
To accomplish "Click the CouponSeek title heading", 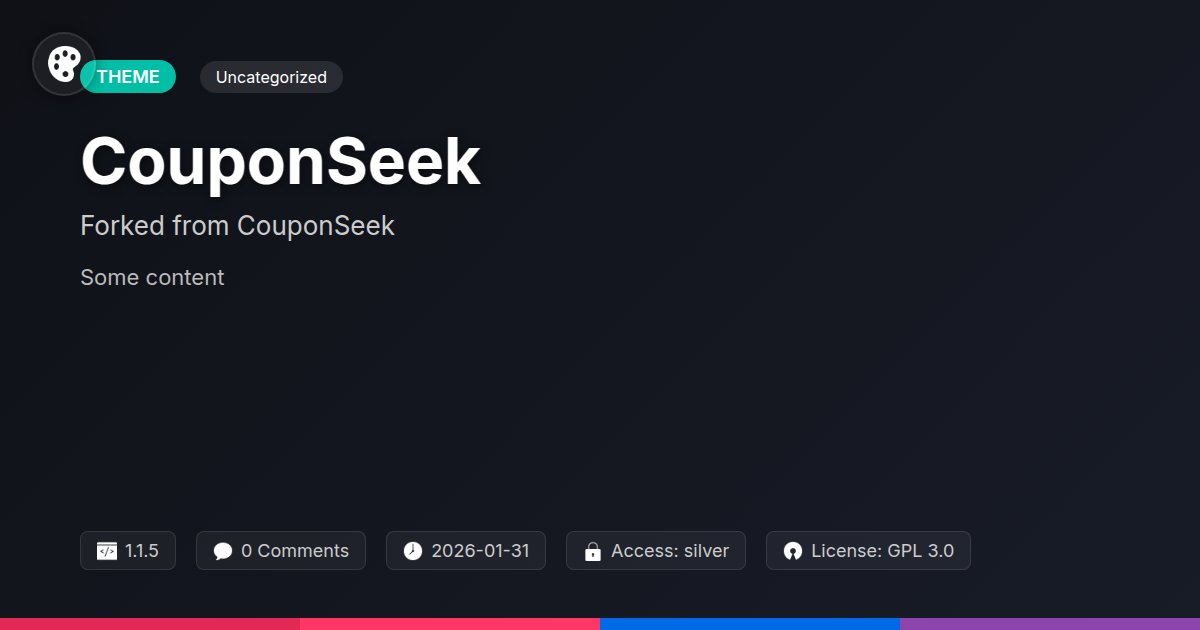I will (281, 162).
